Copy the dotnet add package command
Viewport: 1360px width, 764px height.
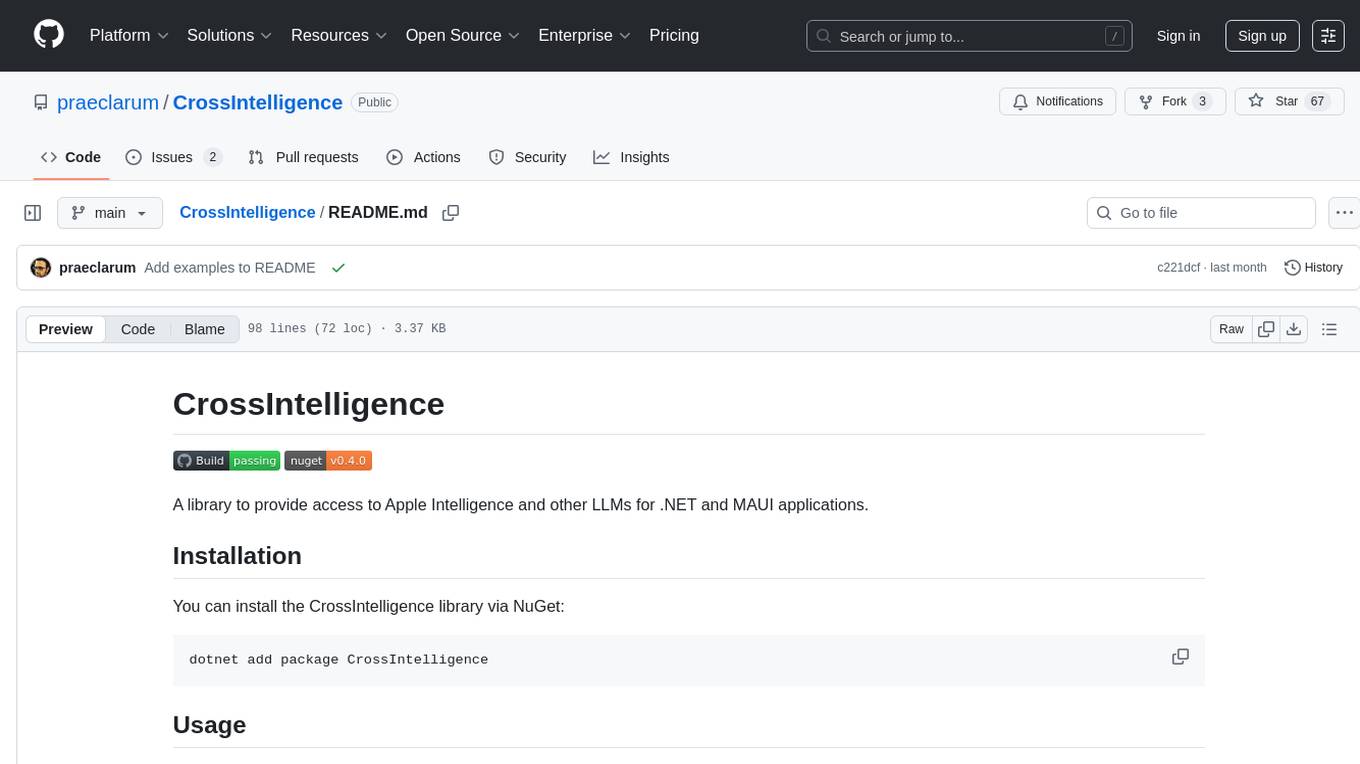pos(1180,657)
